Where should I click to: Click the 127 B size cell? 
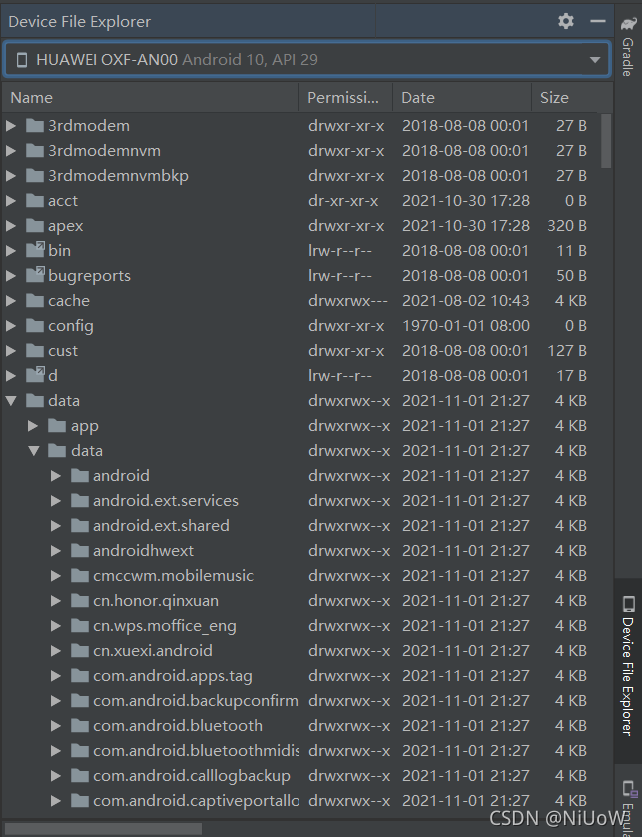pyautogui.click(x=567, y=351)
